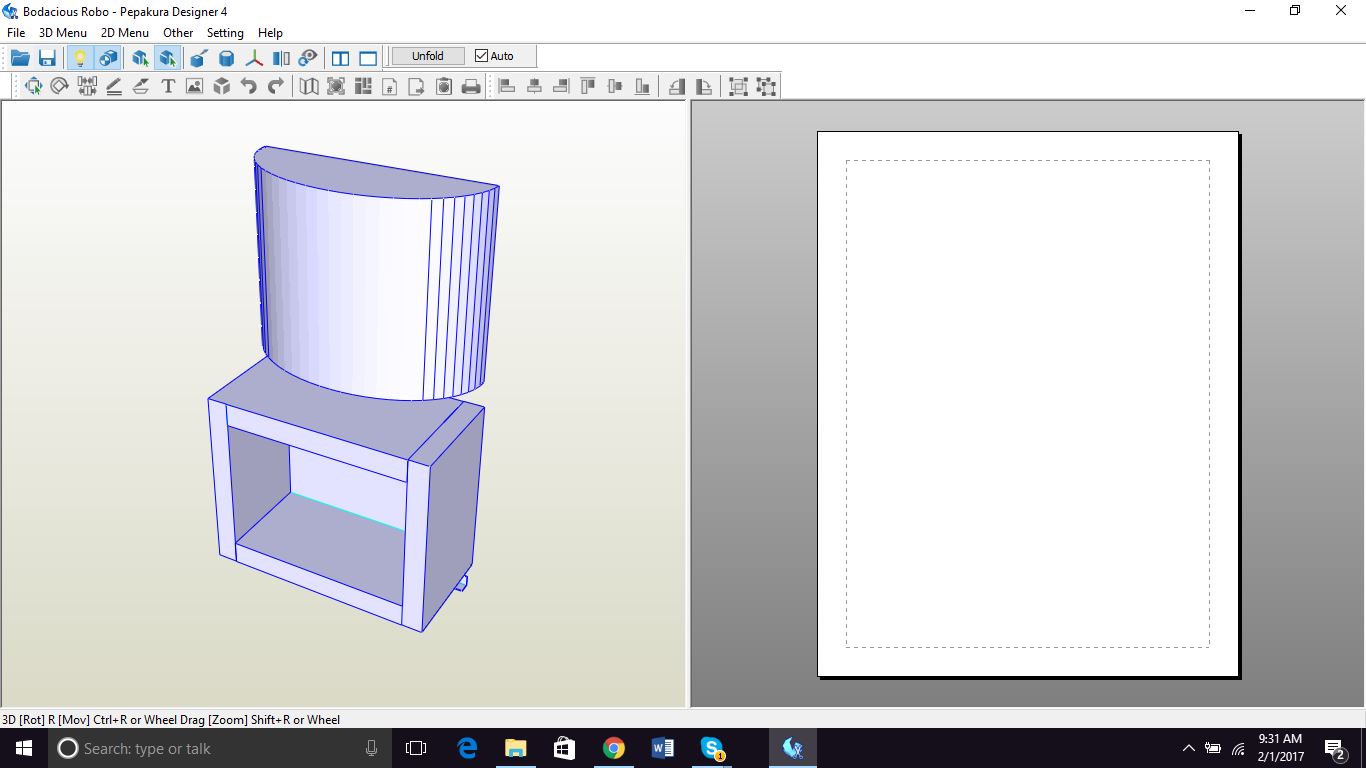Open the Setting menu
The image size is (1366, 768).
tap(225, 32)
